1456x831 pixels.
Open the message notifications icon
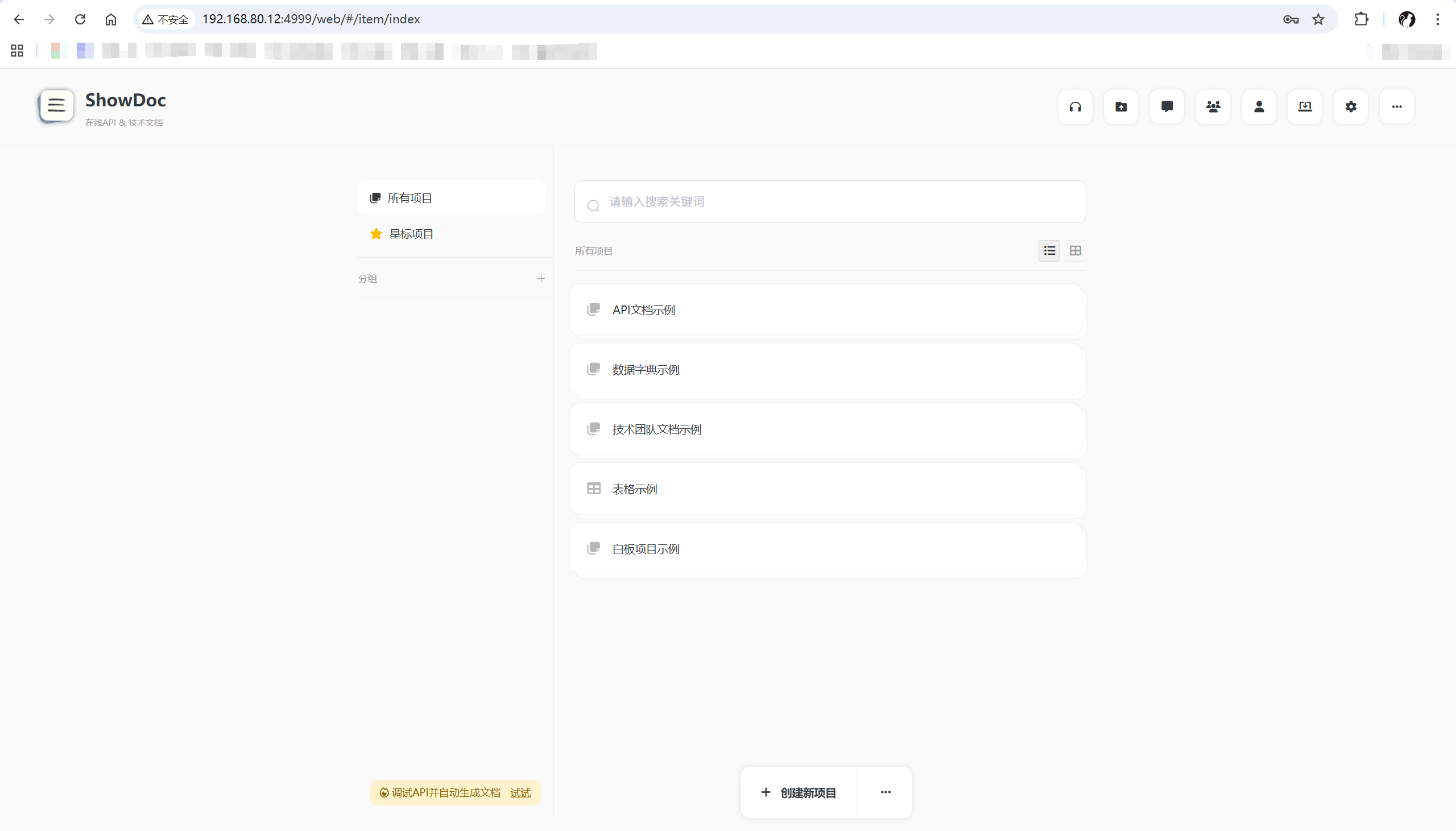click(x=1167, y=107)
